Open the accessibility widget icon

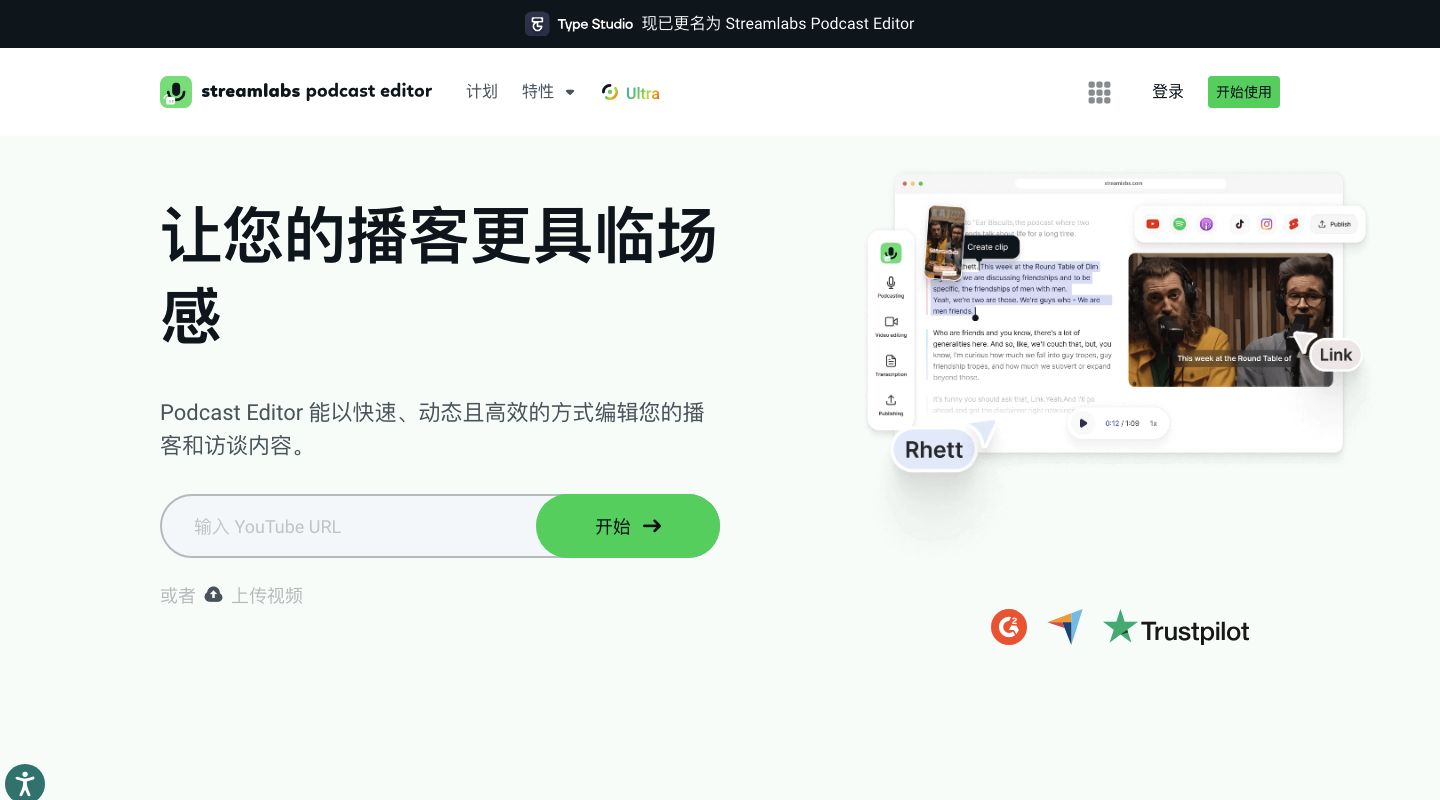(x=24, y=782)
